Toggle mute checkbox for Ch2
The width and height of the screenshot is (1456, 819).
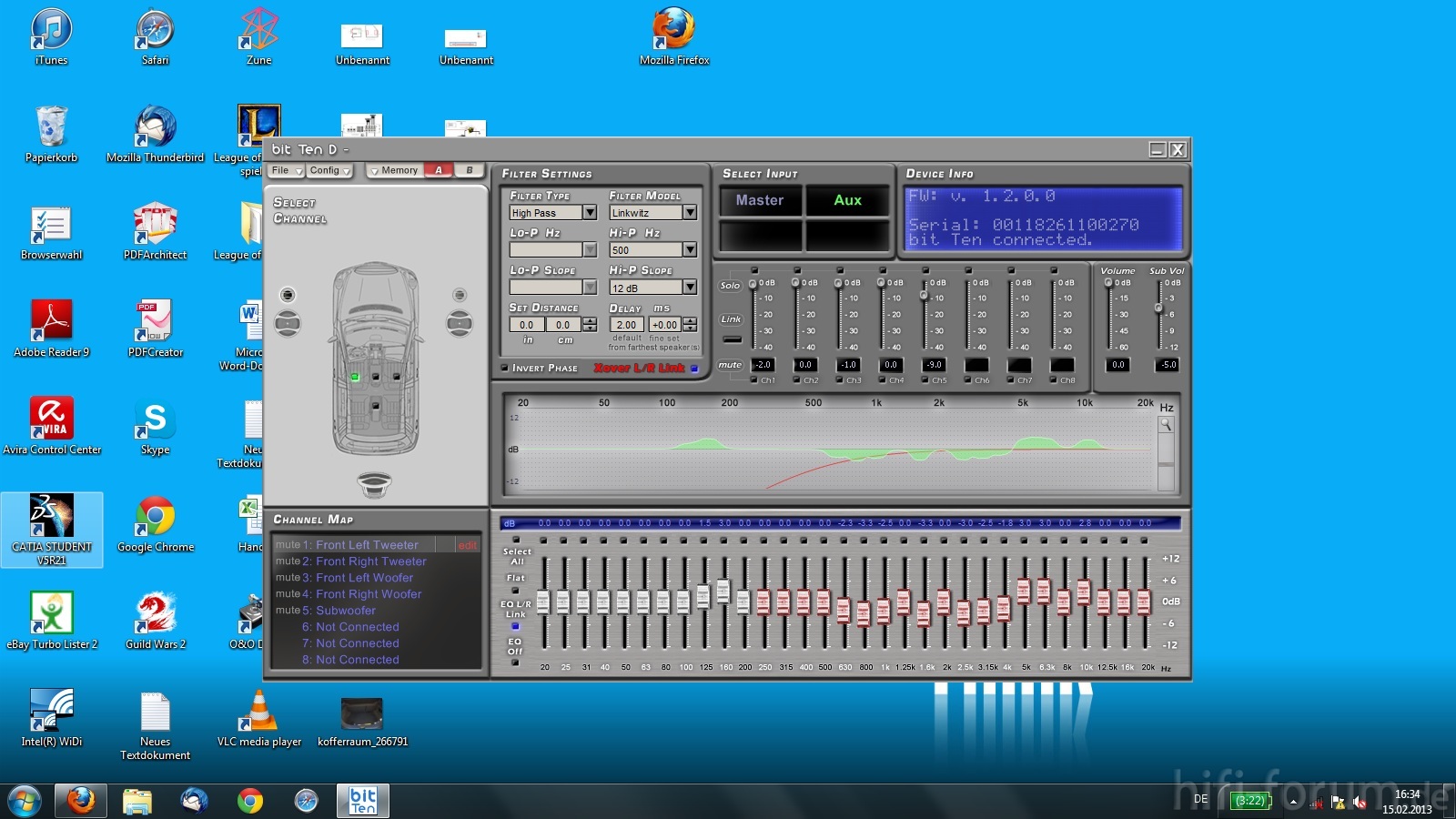[797, 380]
